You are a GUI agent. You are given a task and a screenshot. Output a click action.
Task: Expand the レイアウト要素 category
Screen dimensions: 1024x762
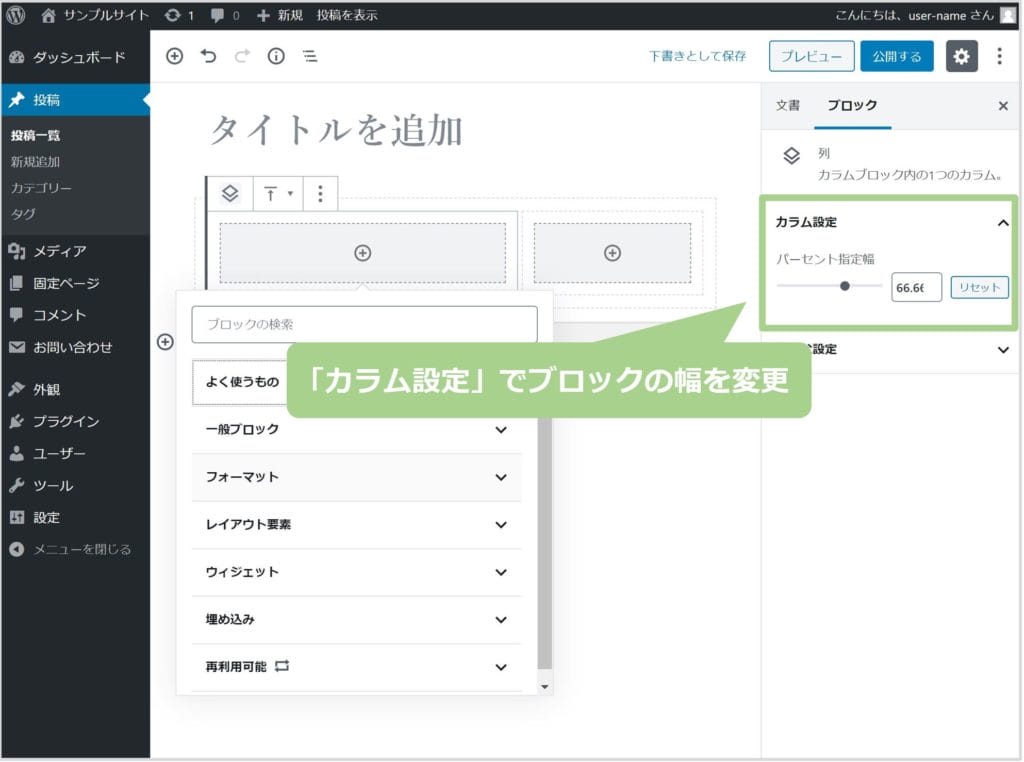[356, 525]
